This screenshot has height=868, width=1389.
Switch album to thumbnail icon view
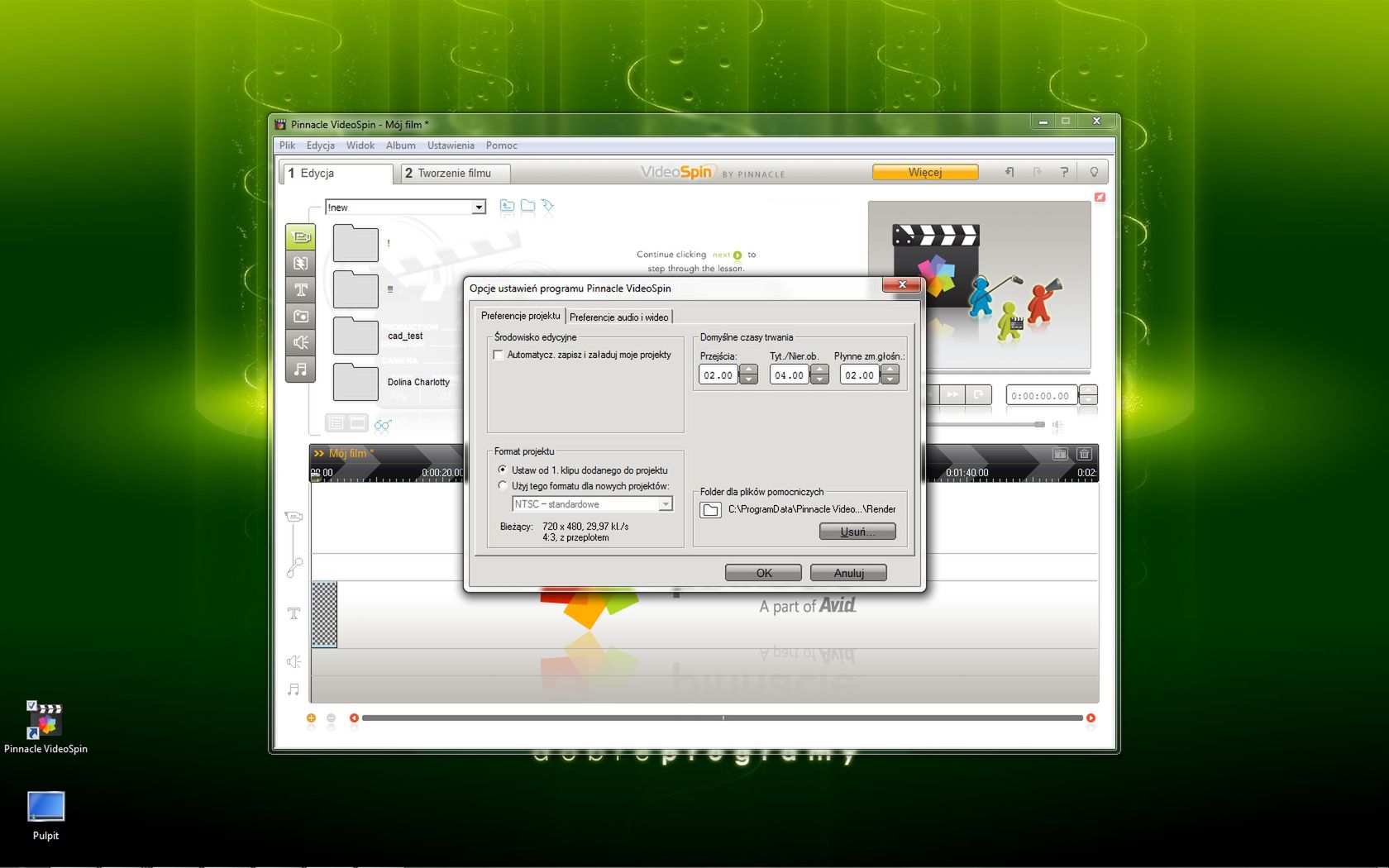357,423
